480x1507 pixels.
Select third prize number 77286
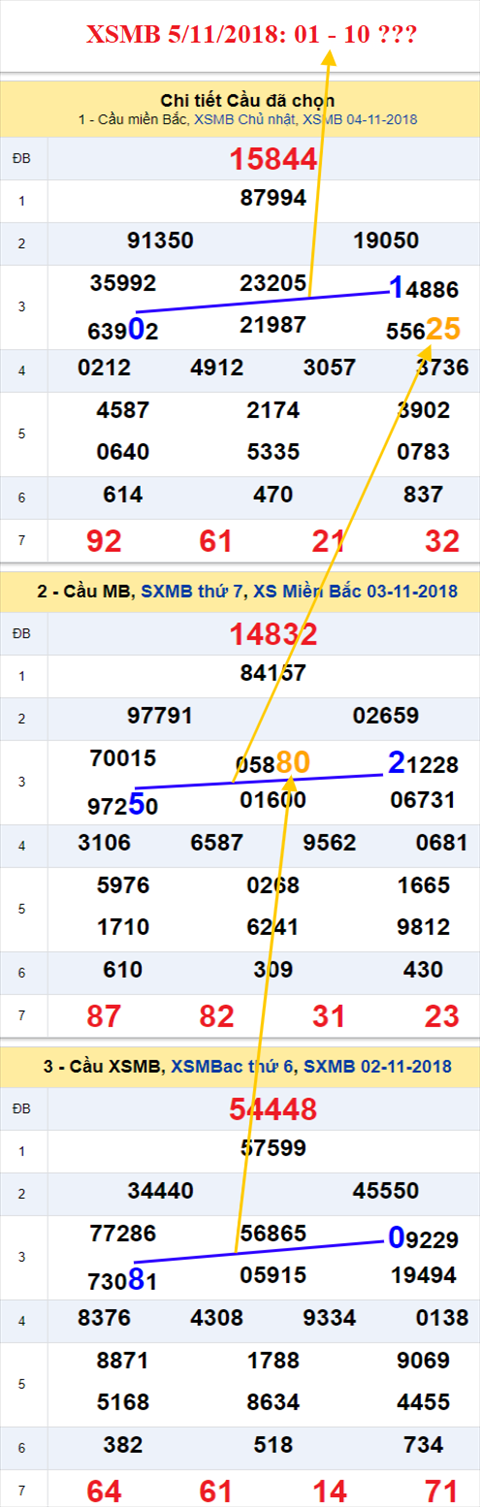(123, 1232)
